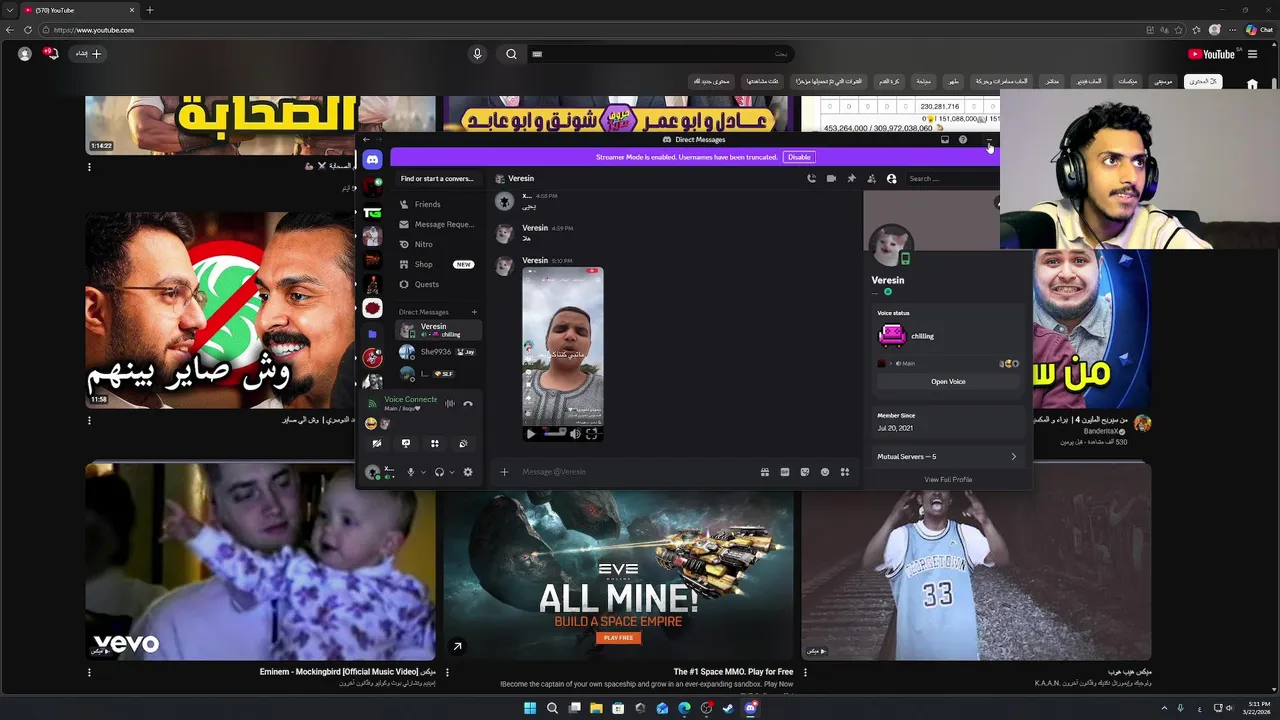Open Quests in Discord sidebar

point(438,284)
